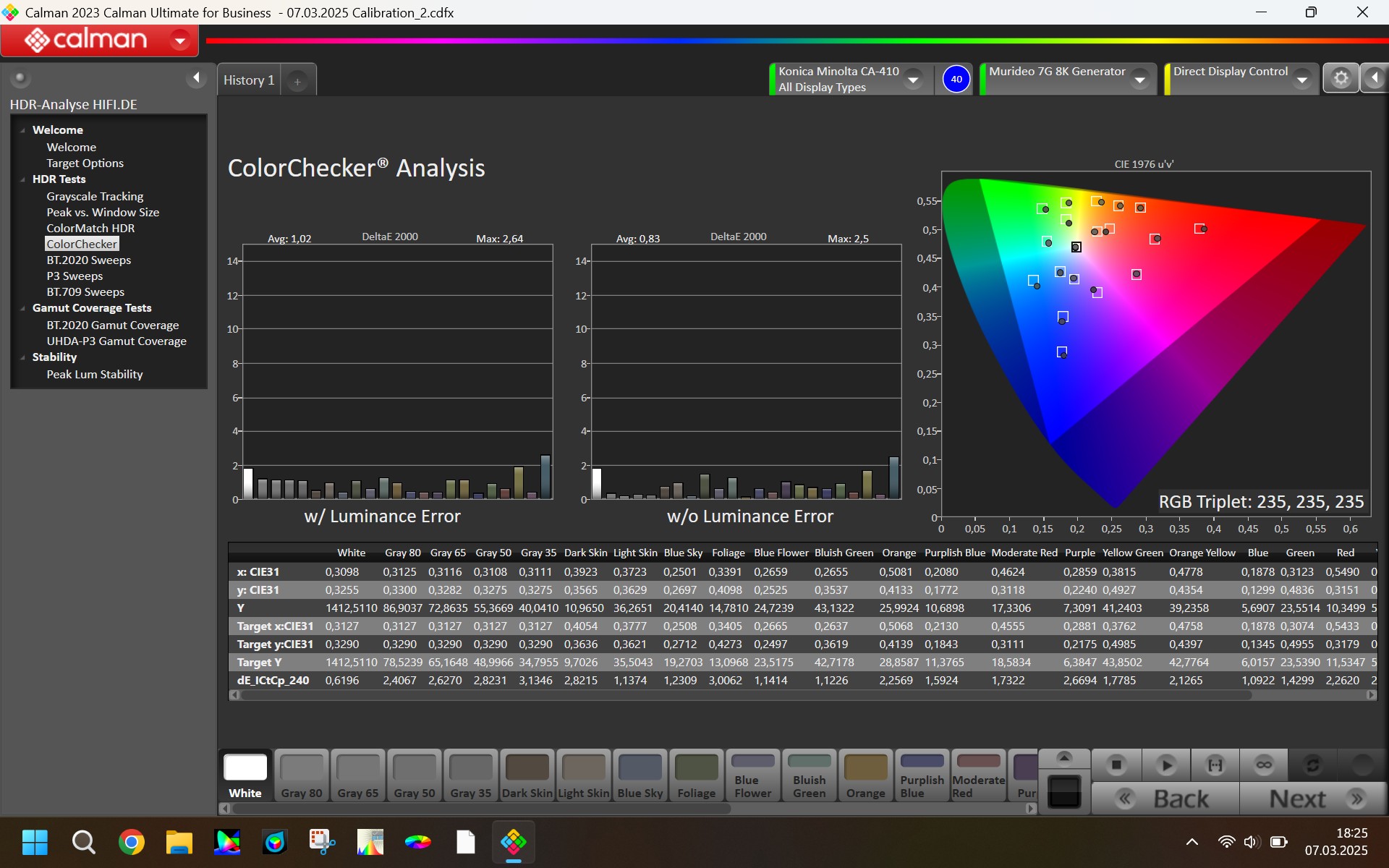Viewport: 1389px width, 868px height.
Task: Open the Calman main menu dropdown
Action: click(179, 41)
